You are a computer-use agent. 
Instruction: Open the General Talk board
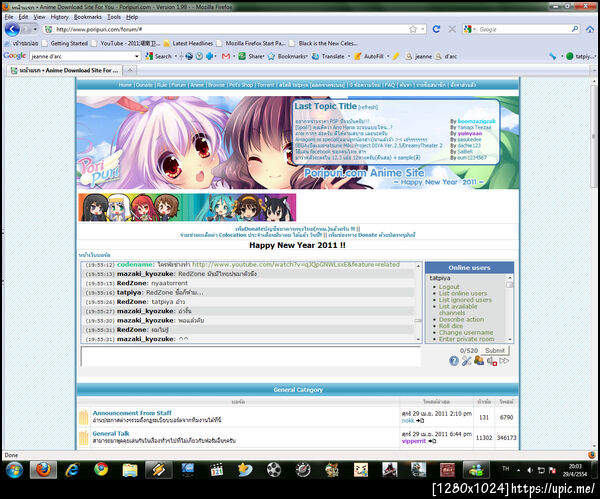[111, 433]
